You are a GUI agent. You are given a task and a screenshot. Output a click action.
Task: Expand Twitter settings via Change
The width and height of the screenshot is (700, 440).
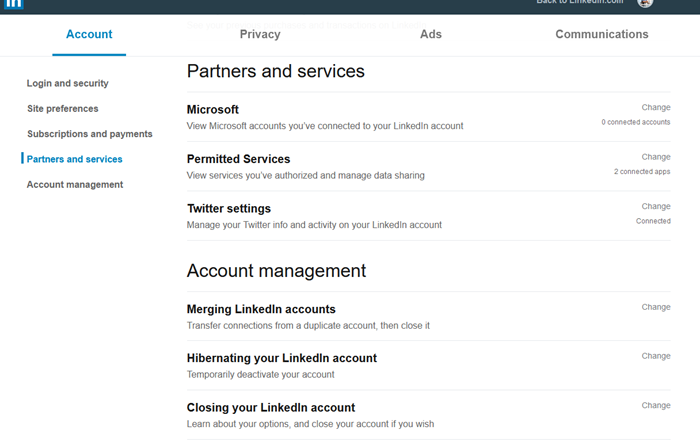(x=656, y=206)
